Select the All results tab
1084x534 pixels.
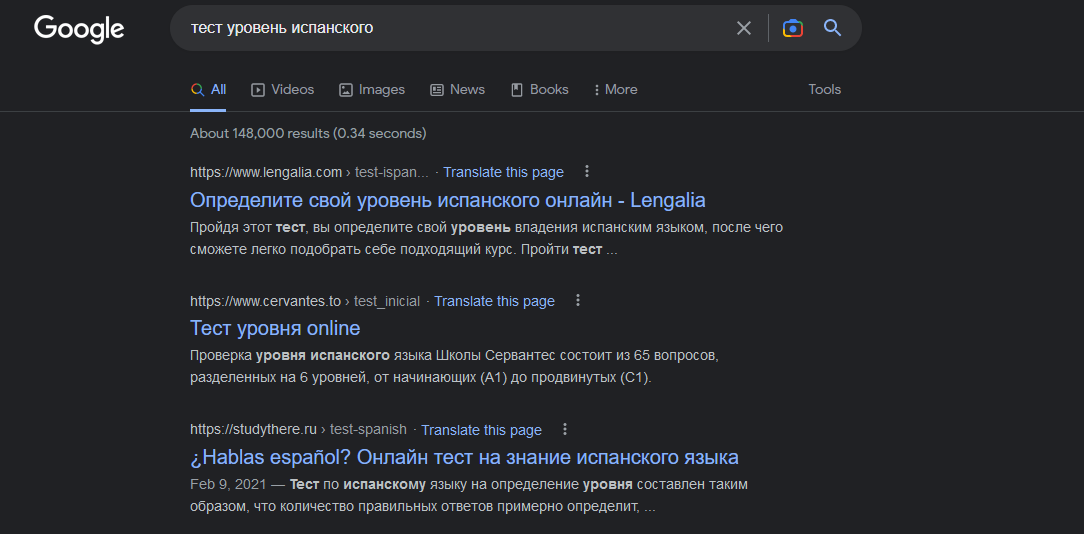208,90
